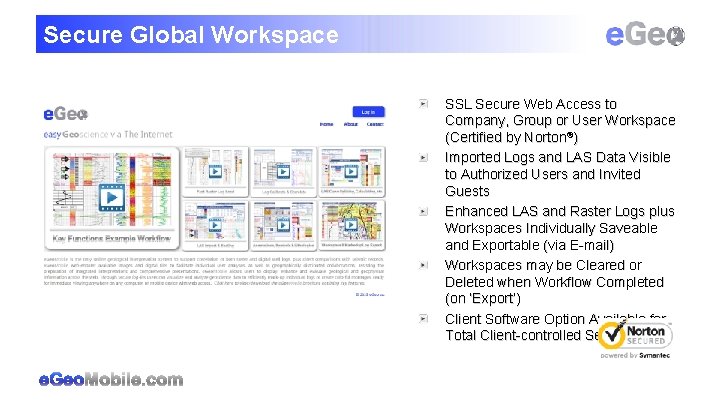The image size is (720, 405).
Task: Play the LAS Import video thumbnail
Action: coord(215,225)
